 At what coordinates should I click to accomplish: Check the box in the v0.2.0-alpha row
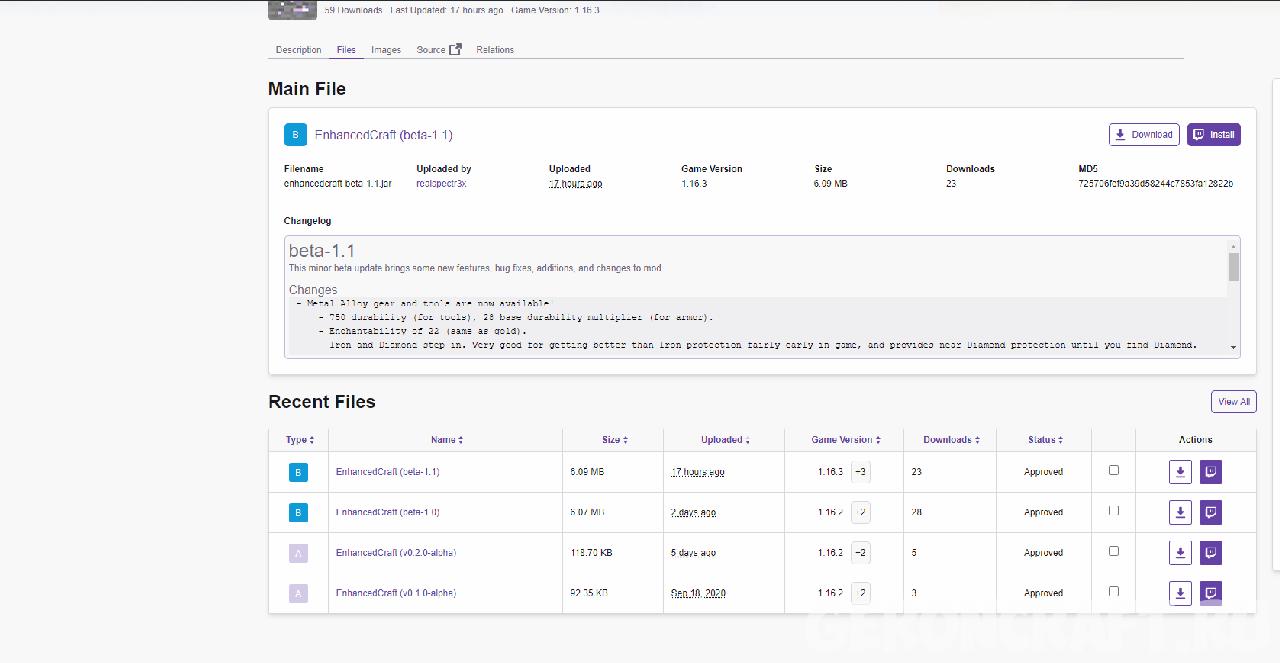tap(1114, 551)
